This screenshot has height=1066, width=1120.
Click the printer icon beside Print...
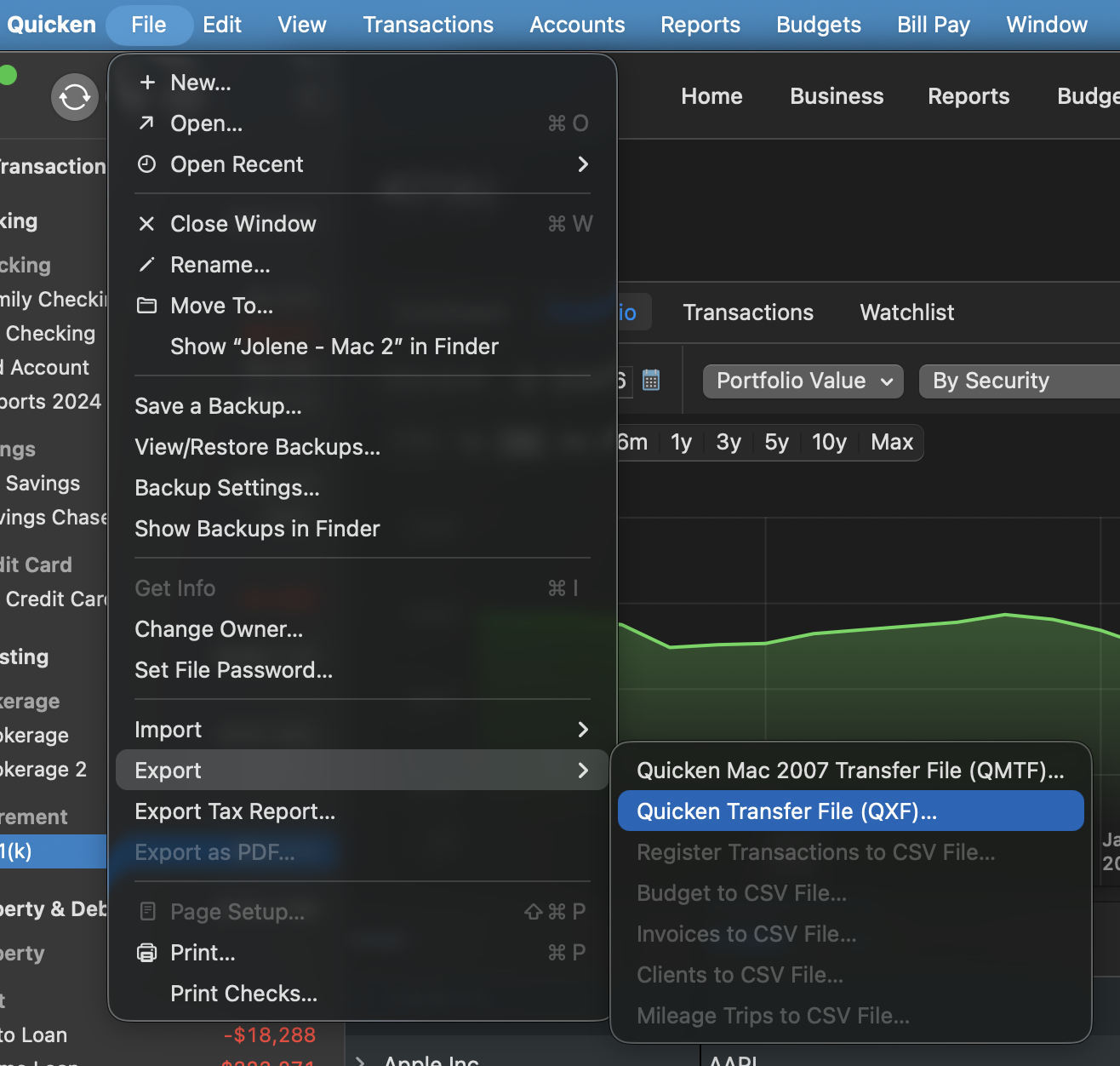(x=147, y=952)
